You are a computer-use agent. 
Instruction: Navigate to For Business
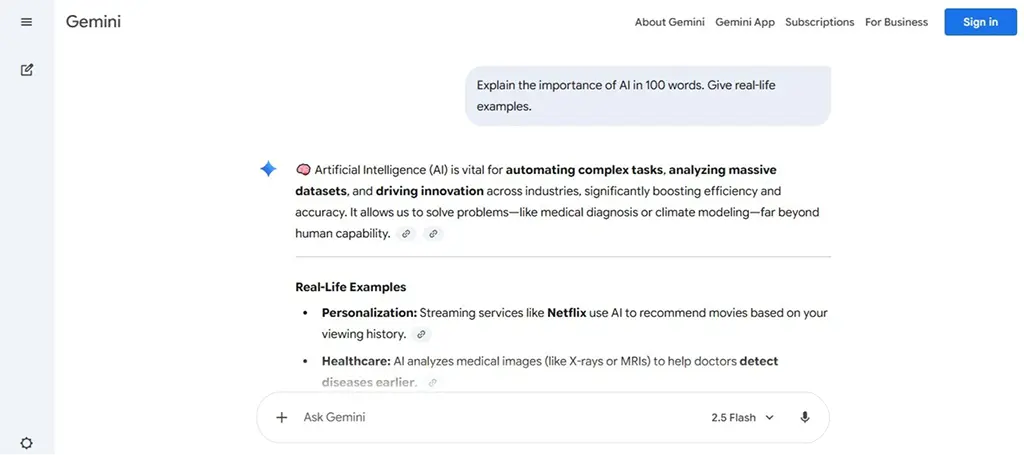[896, 22]
